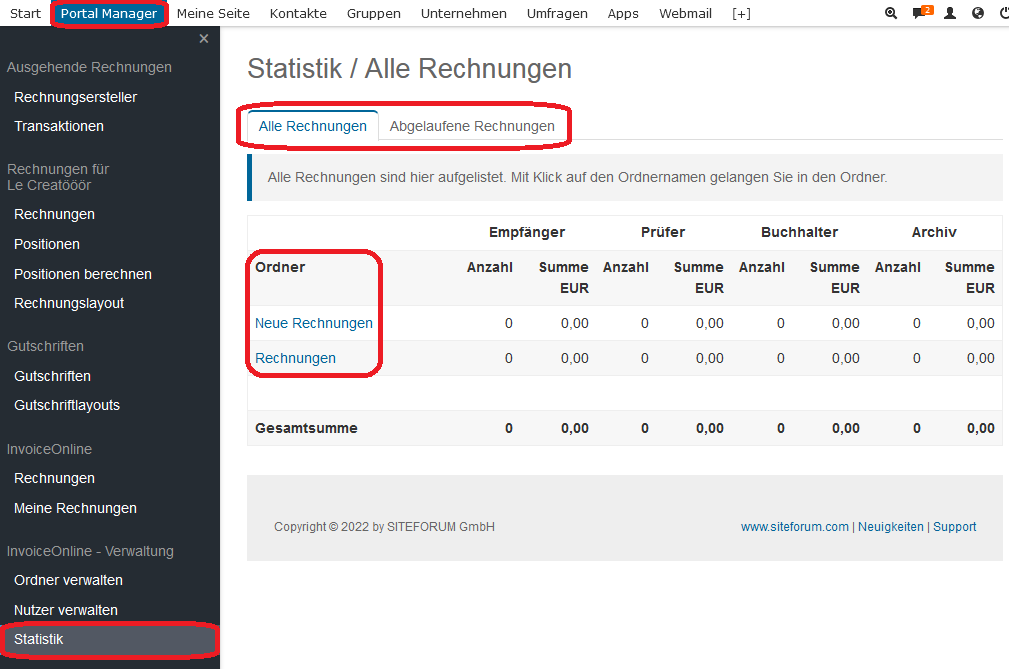Open Gutschriftlayouts in the sidebar
Screen dimensions: 1009x669
pos(67,405)
